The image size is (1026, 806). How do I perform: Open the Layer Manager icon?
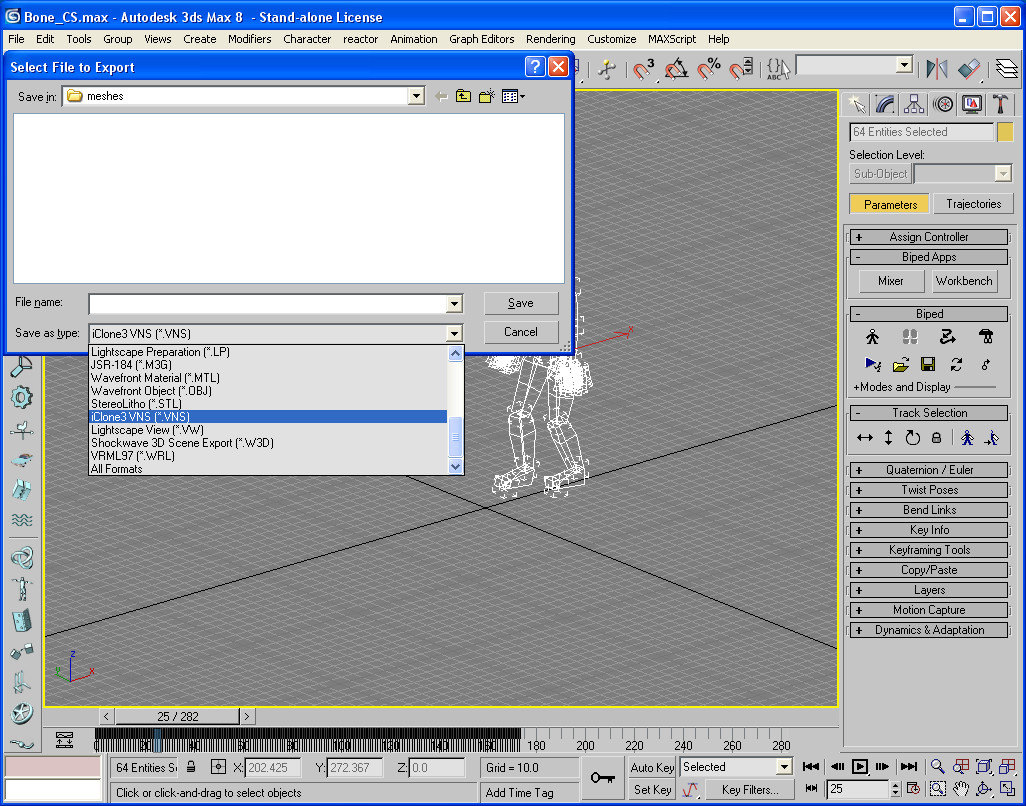(1007, 68)
